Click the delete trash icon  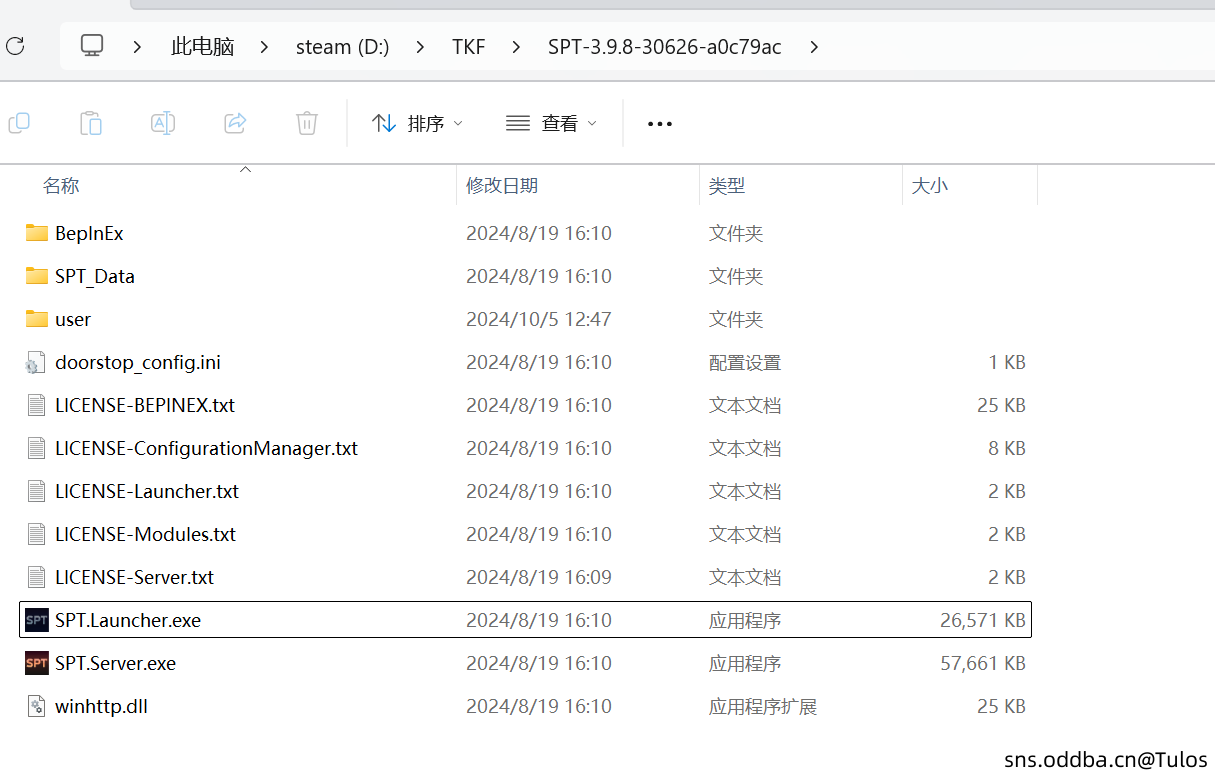click(307, 123)
